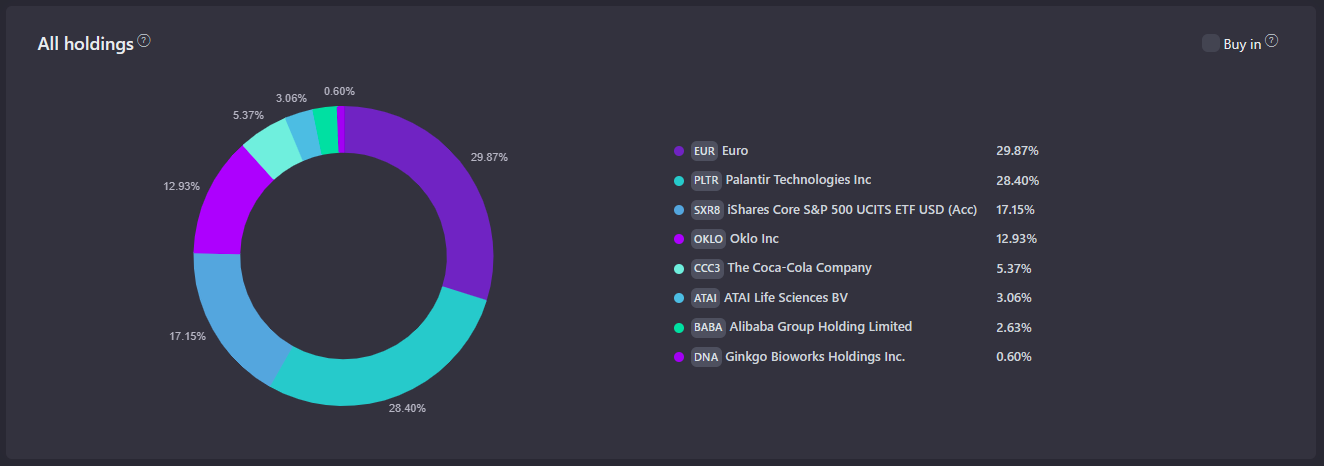Click the PLTR ticker badge
This screenshot has width=1324, height=466.
tap(706, 180)
